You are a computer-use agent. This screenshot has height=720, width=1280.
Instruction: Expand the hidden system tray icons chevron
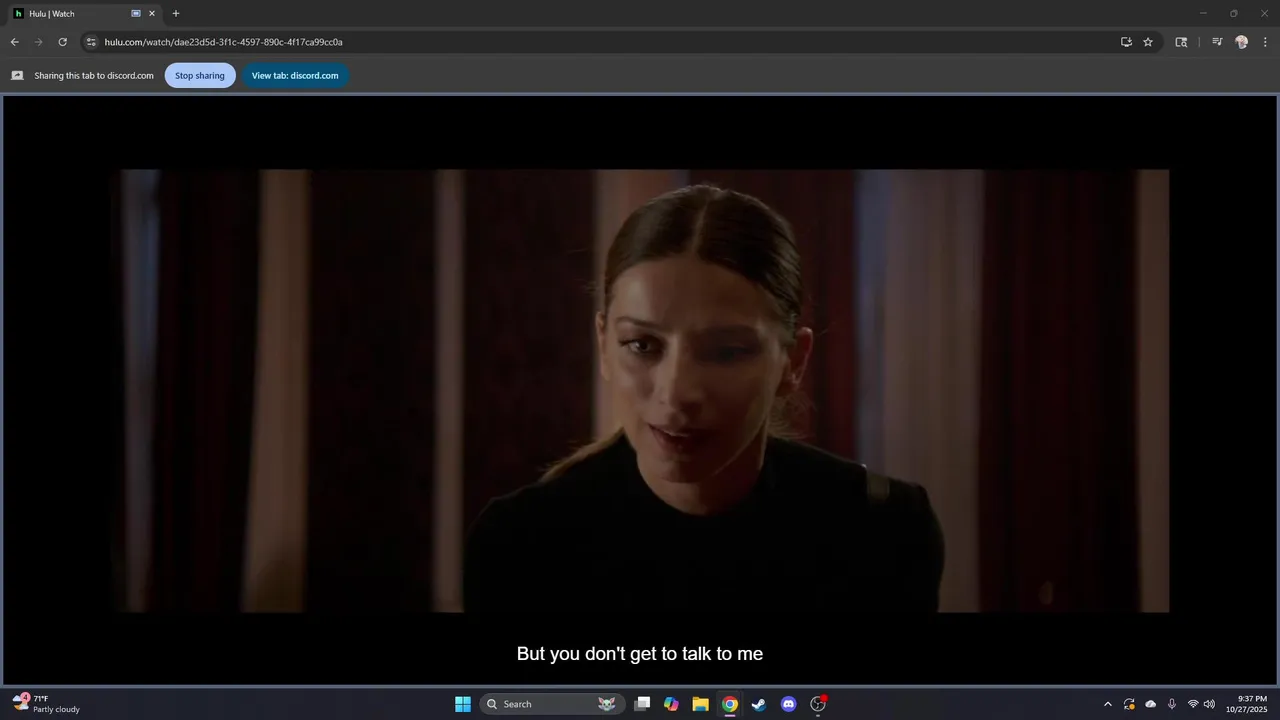[1107, 704]
